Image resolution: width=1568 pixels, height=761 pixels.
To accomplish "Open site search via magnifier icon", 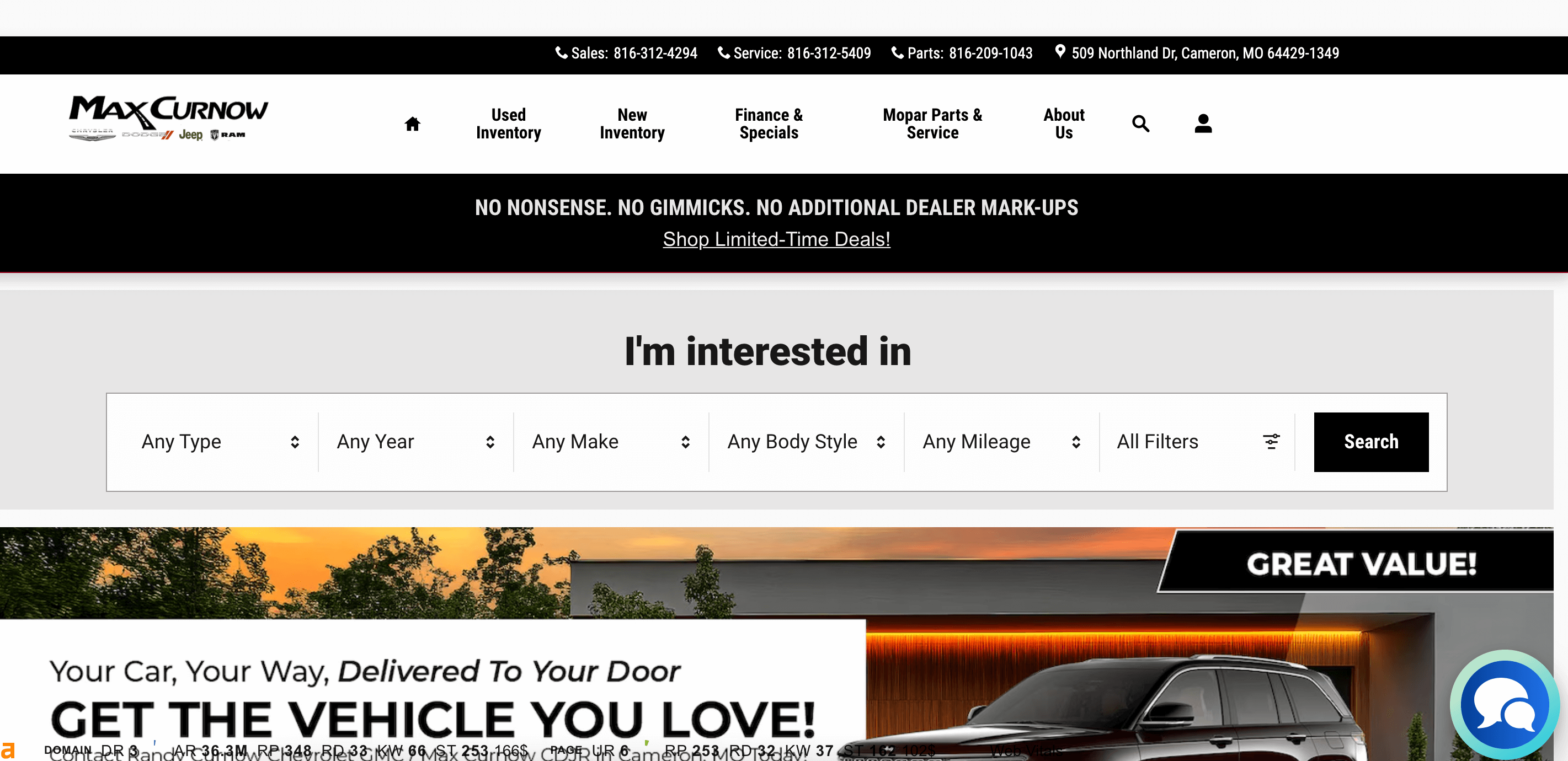I will [x=1140, y=124].
